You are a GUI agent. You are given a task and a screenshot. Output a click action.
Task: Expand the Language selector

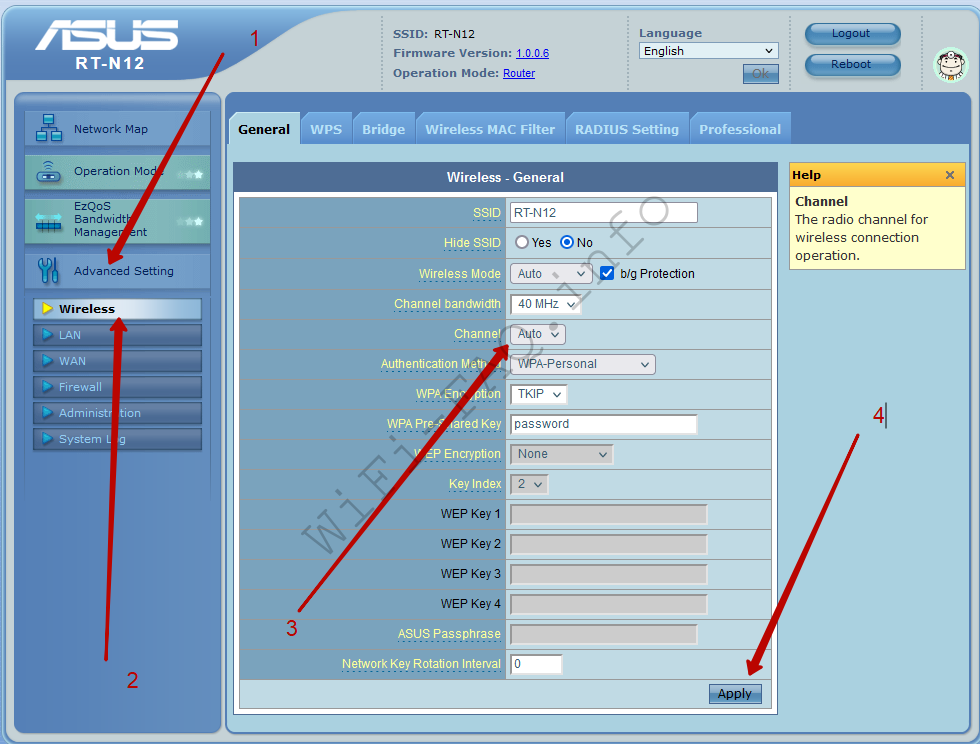708,51
